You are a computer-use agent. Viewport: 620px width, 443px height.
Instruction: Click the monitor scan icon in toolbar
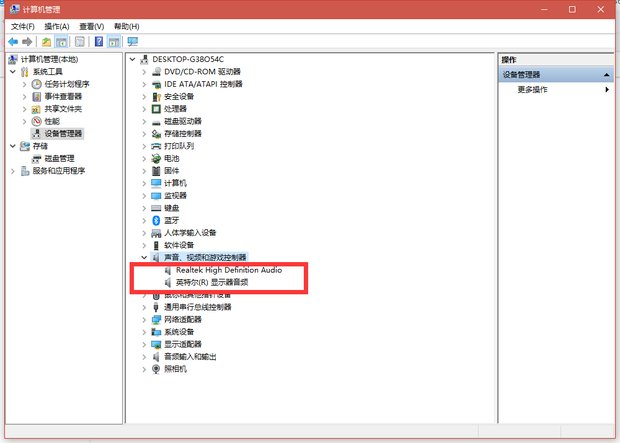pos(132,42)
